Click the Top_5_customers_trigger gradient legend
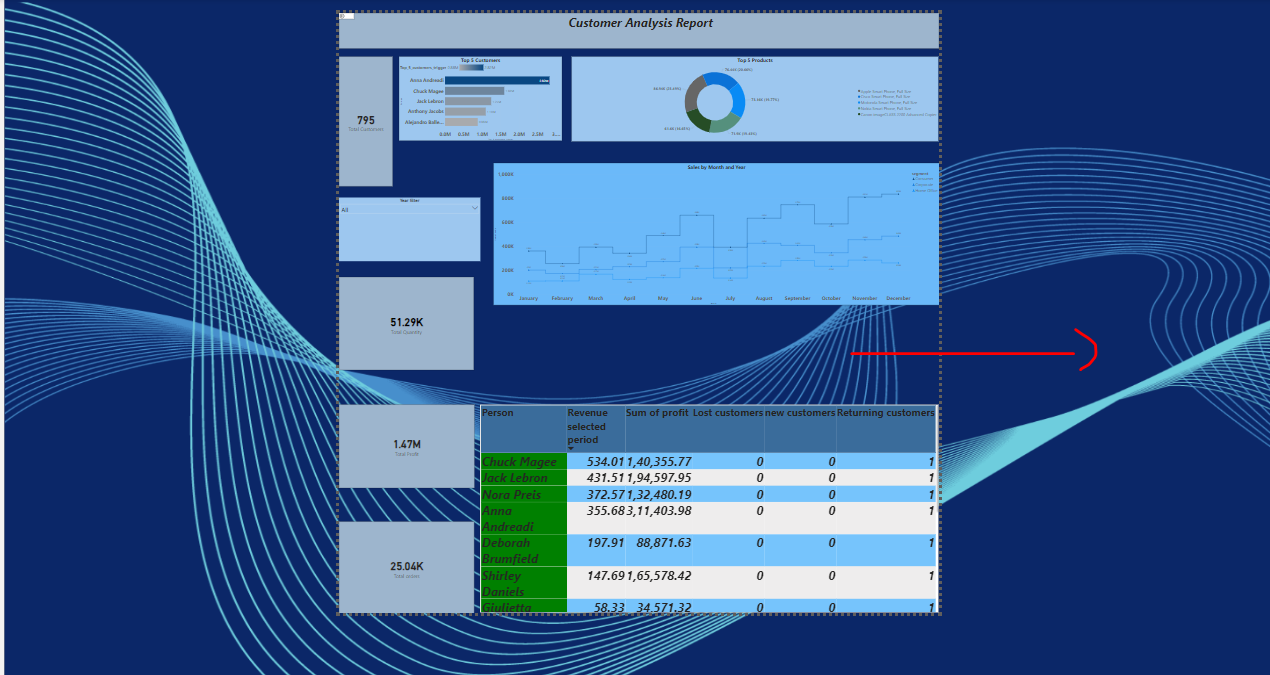The image size is (1270, 675). pos(471,67)
